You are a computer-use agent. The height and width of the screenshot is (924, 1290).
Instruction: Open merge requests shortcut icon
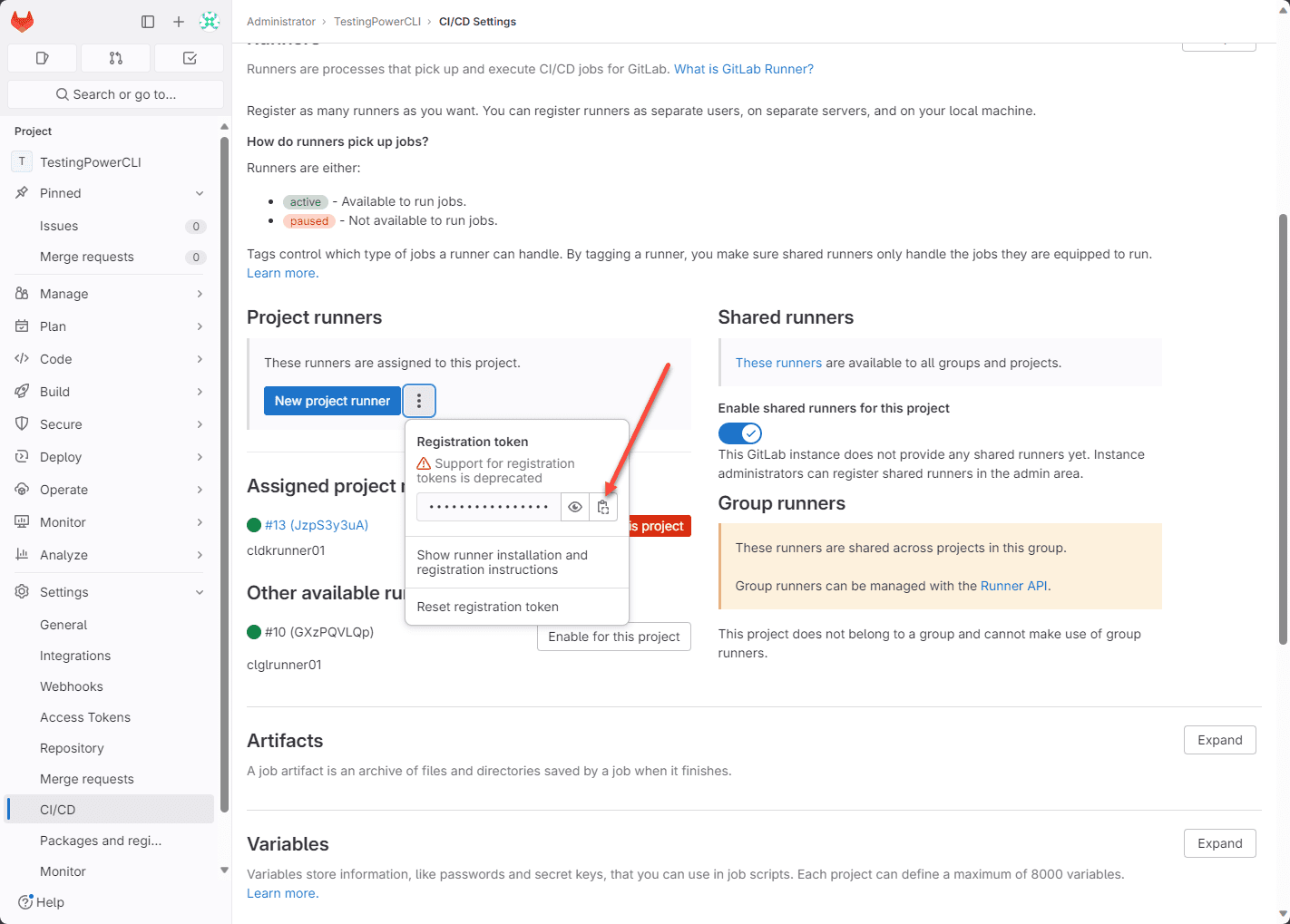coord(115,58)
